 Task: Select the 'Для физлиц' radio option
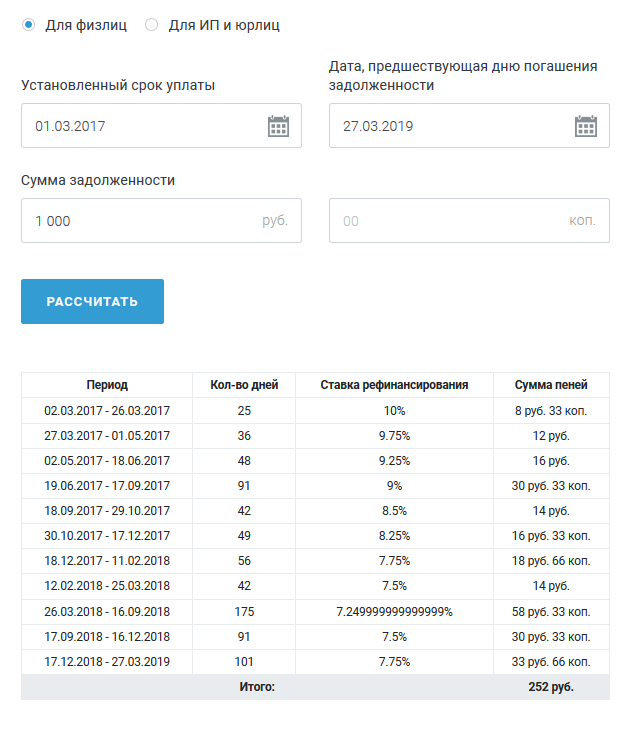[28, 25]
